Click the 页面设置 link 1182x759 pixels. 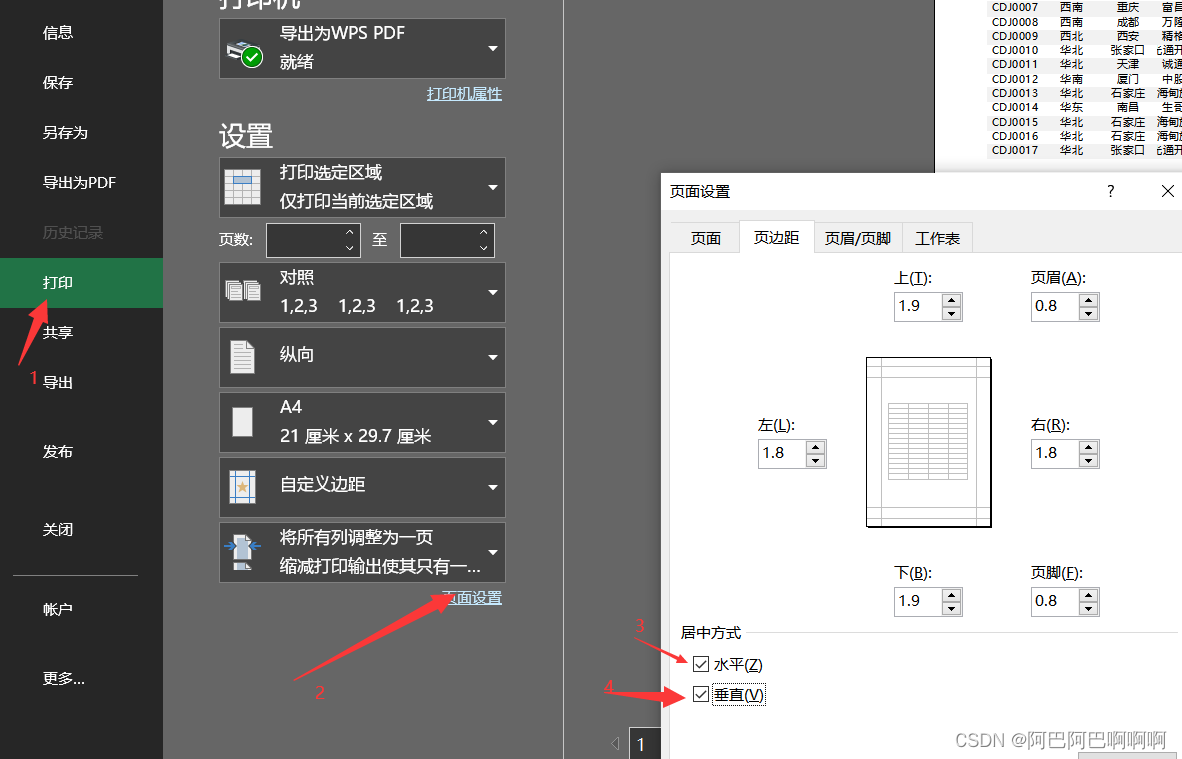point(471,597)
